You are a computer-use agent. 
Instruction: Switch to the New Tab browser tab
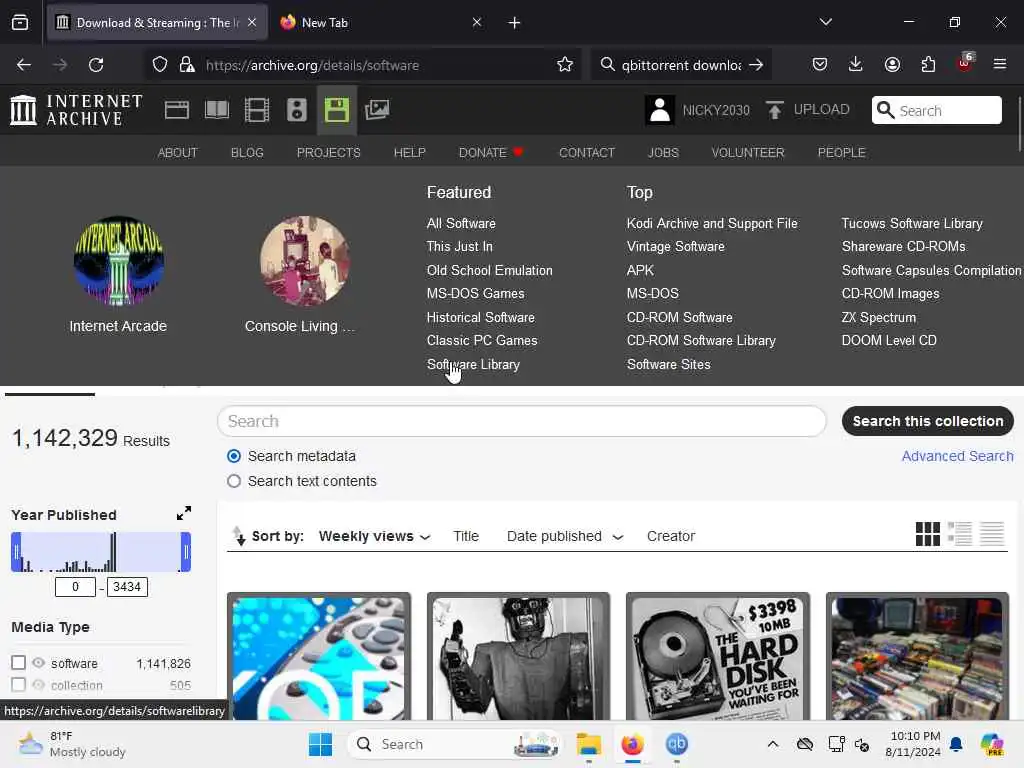point(381,23)
